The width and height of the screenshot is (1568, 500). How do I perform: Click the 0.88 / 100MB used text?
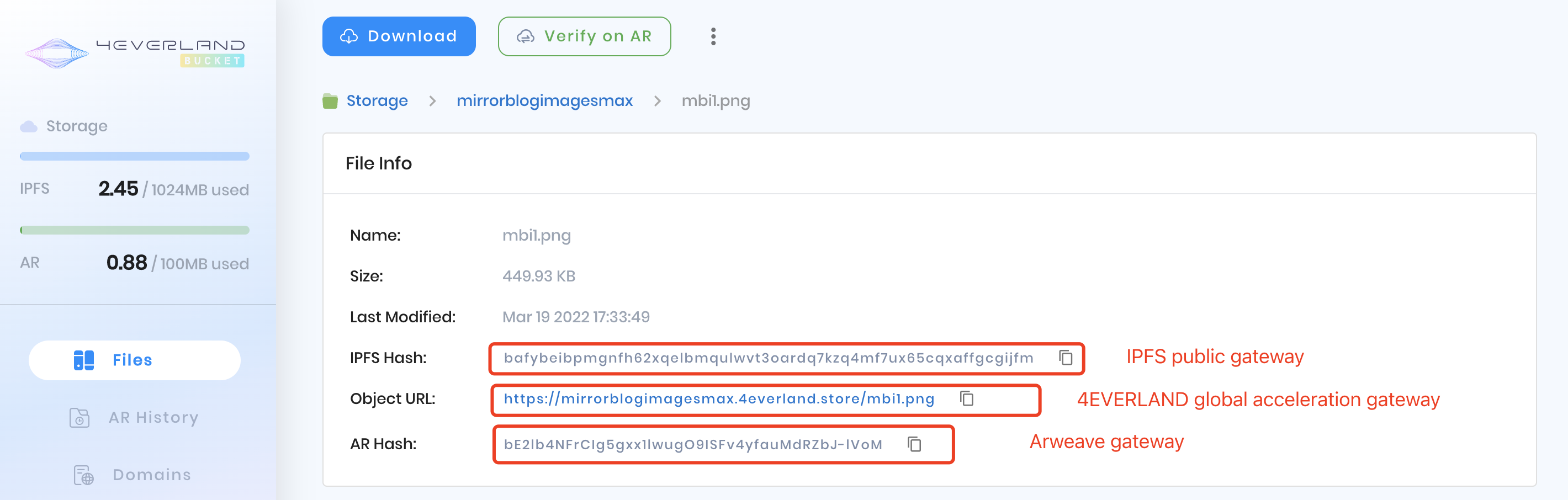pyautogui.click(x=177, y=263)
